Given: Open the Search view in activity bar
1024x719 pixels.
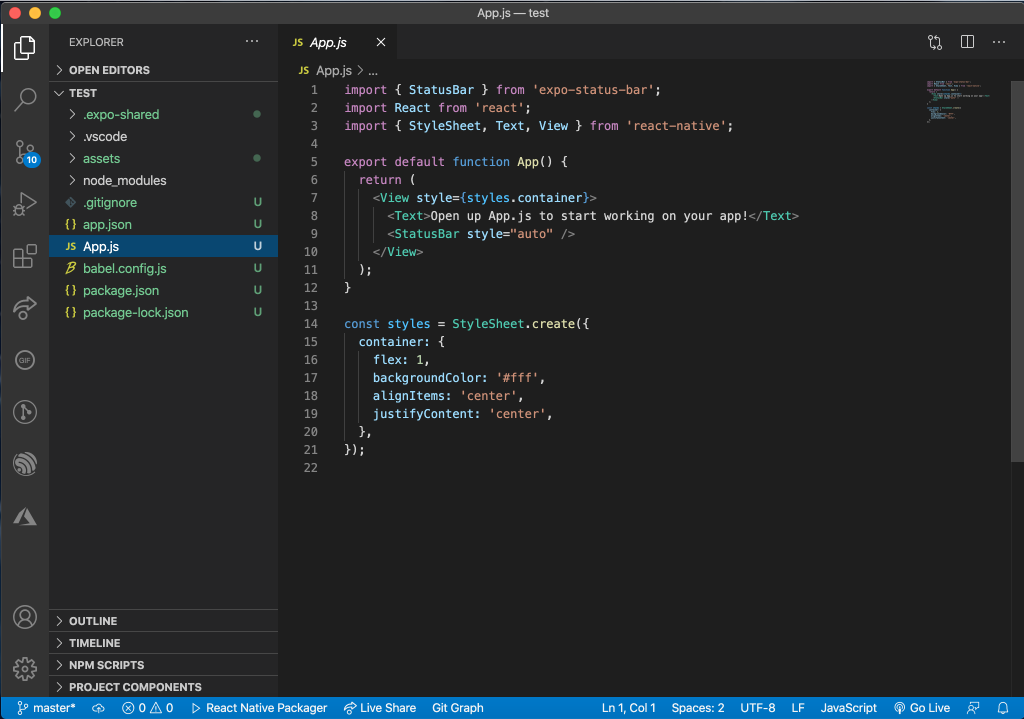Looking at the screenshot, I should (25, 100).
